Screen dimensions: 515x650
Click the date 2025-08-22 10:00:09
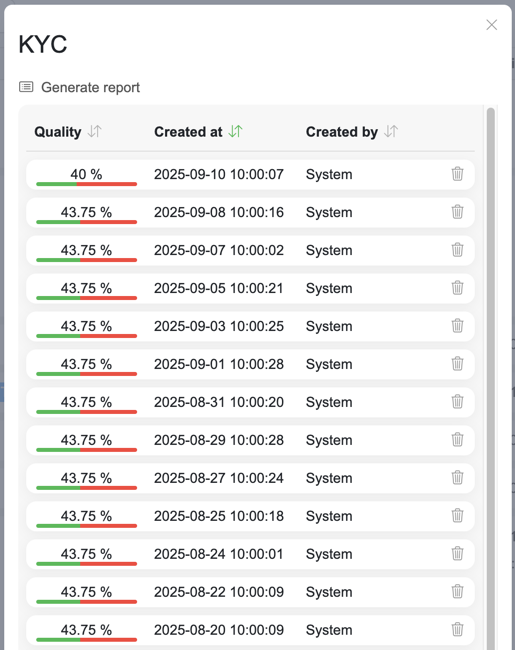coord(219,592)
